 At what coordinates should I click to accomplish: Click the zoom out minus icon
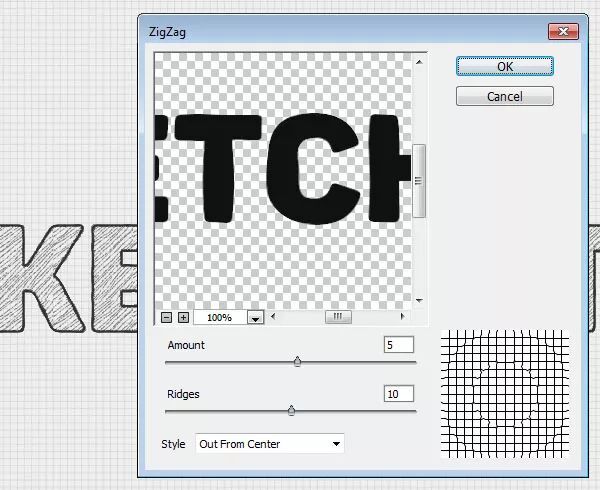click(166, 317)
